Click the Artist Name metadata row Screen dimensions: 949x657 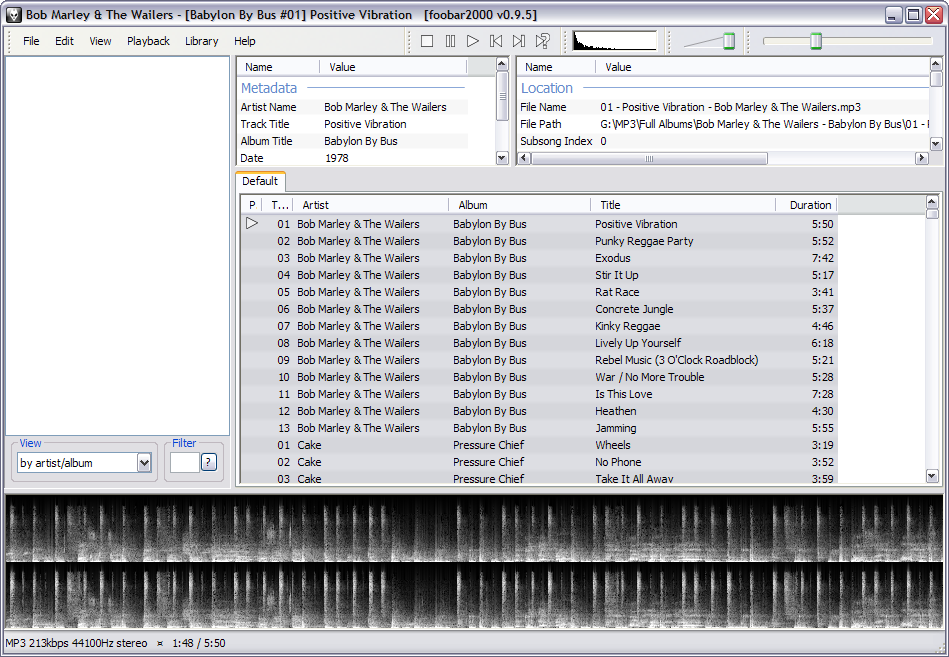[x=353, y=107]
